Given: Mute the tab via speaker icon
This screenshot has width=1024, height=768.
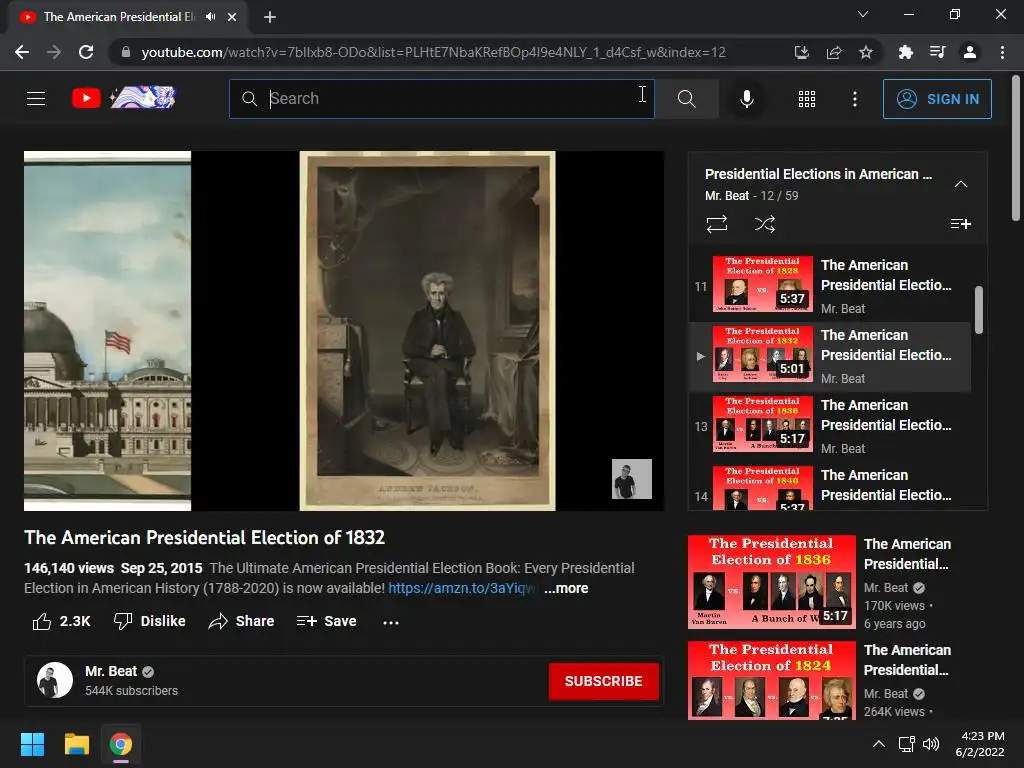Looking at the screenshot, I should point(210,17).
